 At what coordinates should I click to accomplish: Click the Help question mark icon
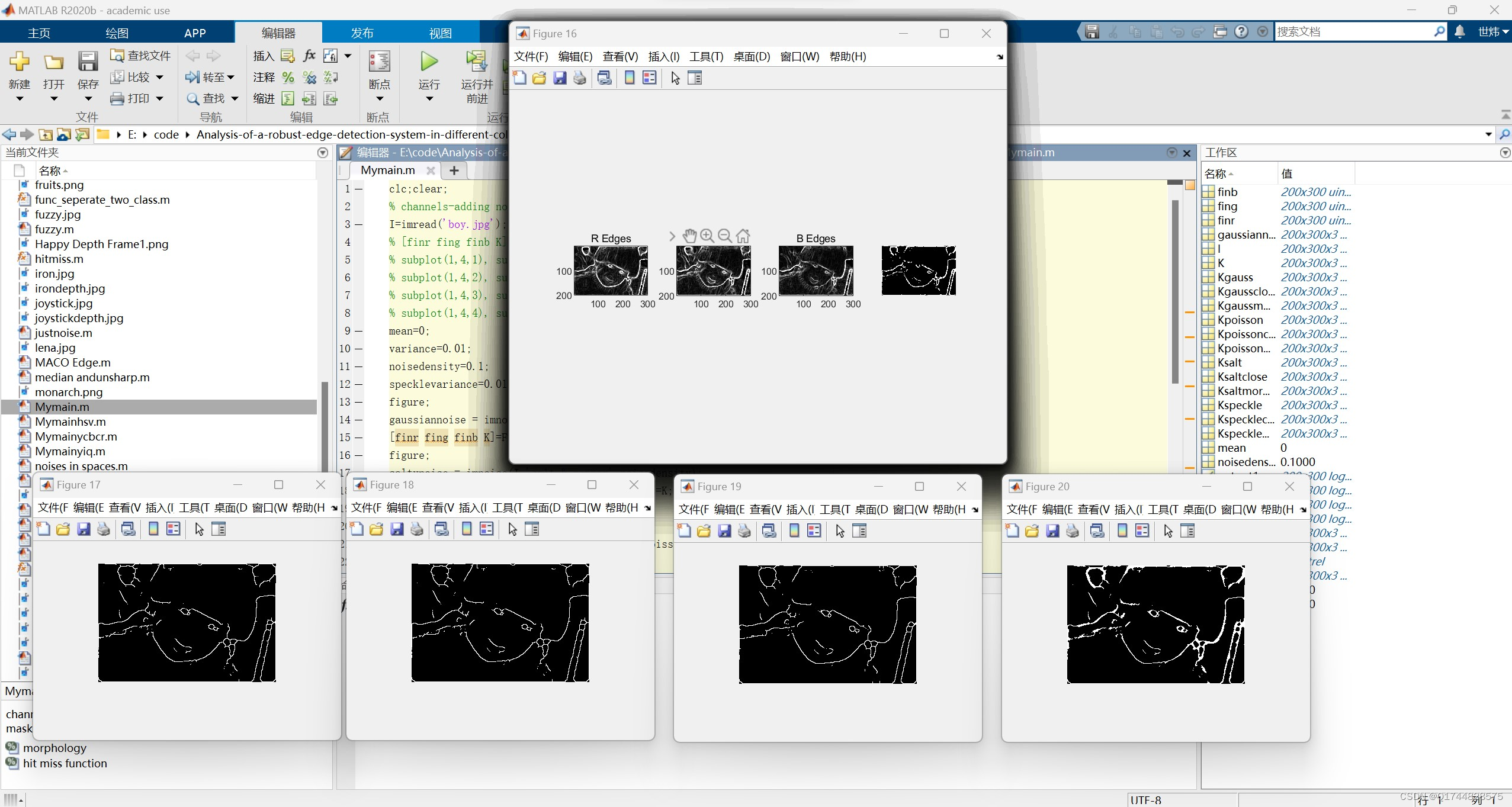[x=1242, y=31]
